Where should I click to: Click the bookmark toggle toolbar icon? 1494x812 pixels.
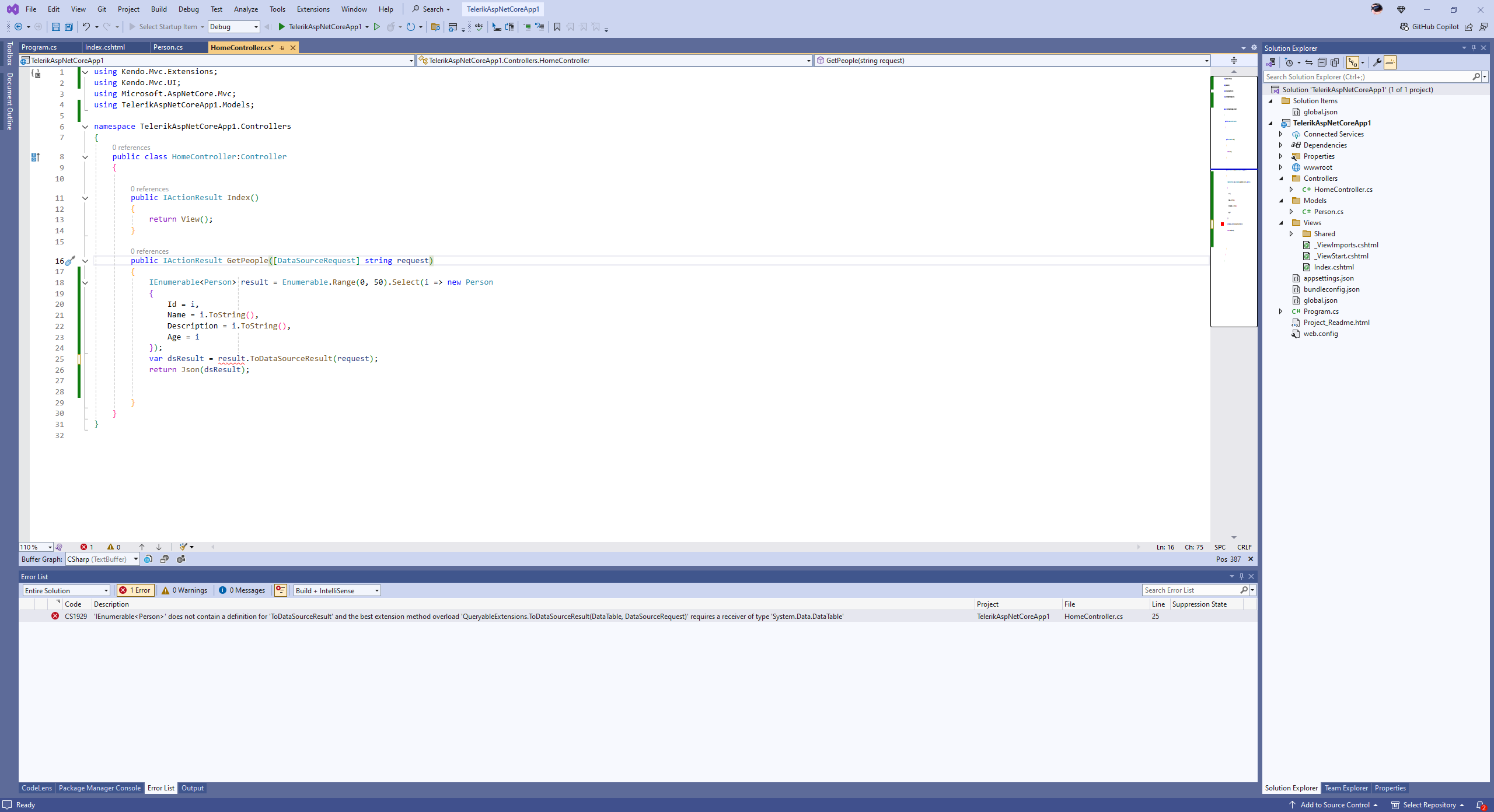557,27
